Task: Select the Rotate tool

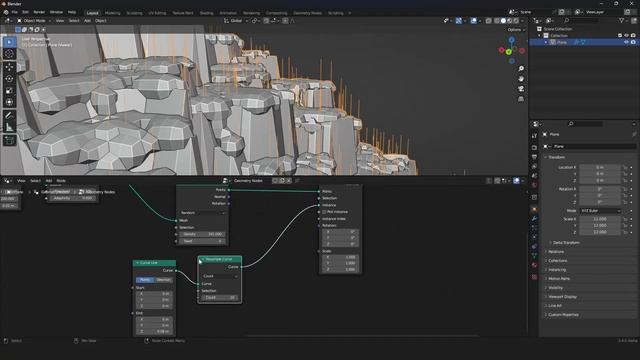Action: 9,79
